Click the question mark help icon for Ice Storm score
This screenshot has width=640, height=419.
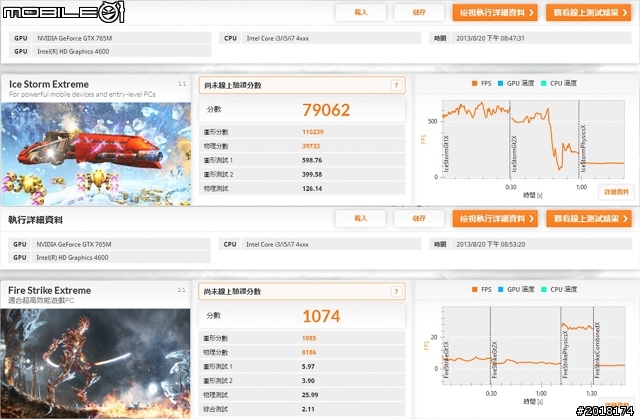click(396, 85)
